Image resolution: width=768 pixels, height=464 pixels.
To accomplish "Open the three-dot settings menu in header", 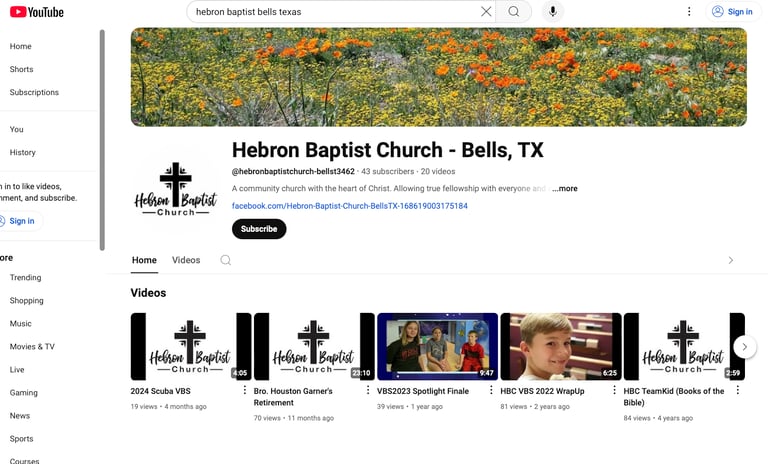I will 689,11.
